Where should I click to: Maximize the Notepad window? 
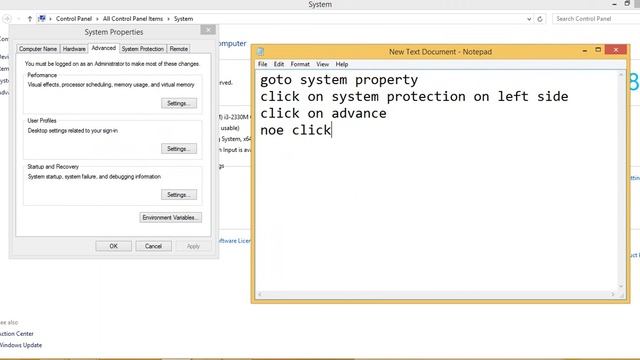click(598, 50)
